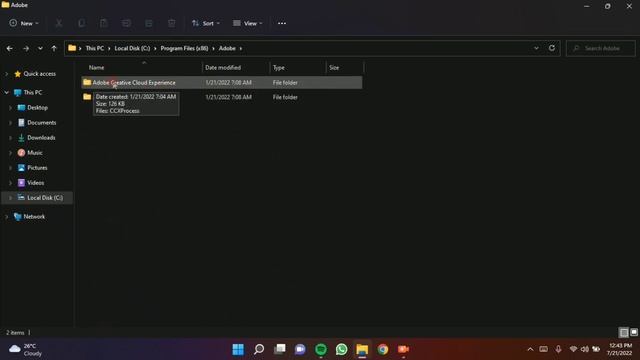Click 1/21/2022 7:08 AM in first row
The height and width of the screenshot is (360, 640).
click(x=228, y=82)
